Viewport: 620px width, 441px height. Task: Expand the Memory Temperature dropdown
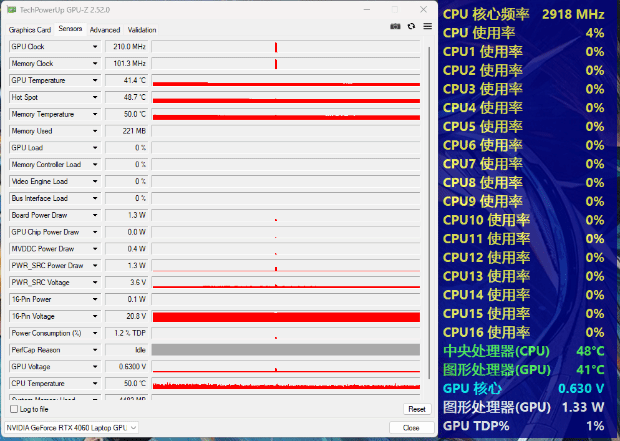(x=95, y=114)
